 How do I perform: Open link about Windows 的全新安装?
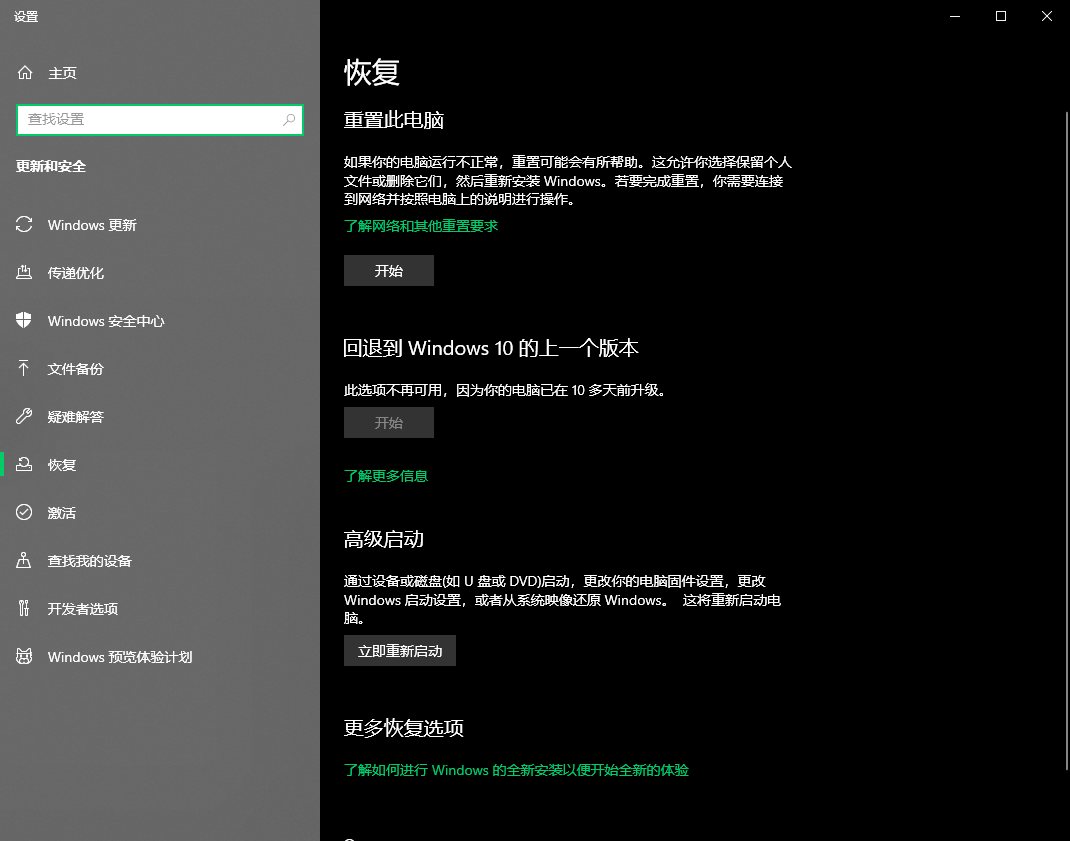[x=517, y=770]
